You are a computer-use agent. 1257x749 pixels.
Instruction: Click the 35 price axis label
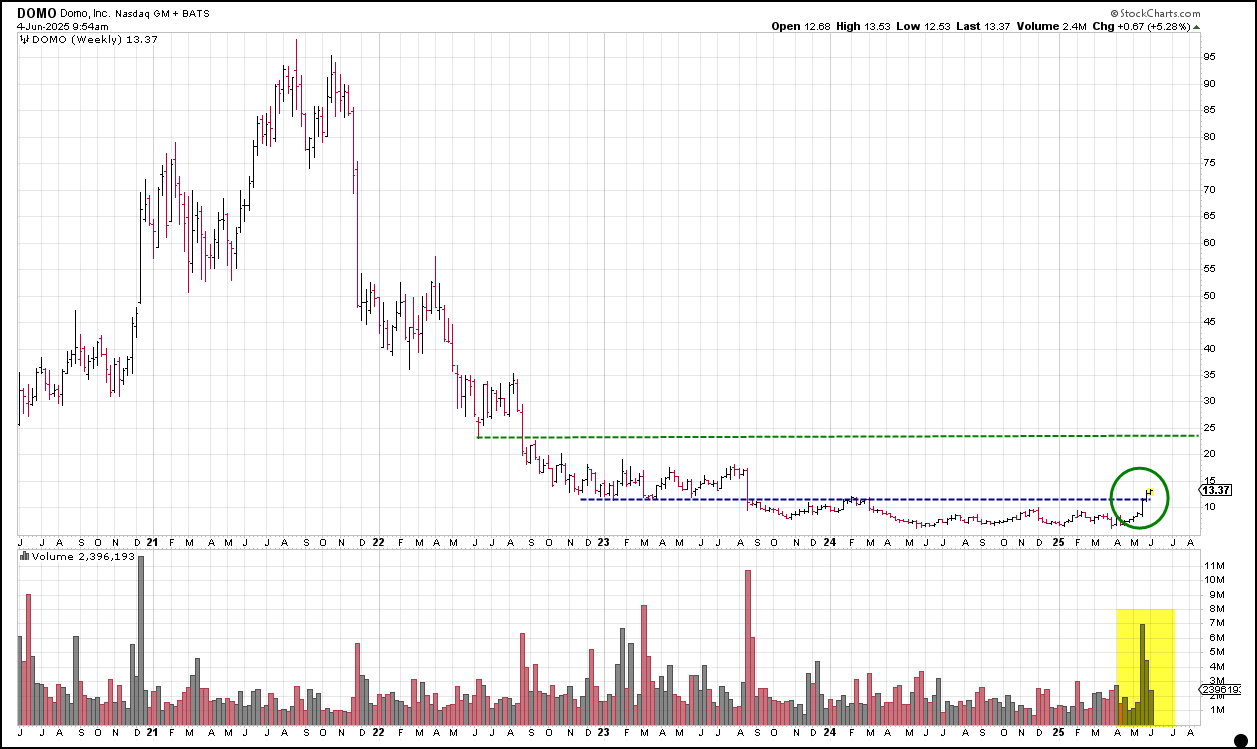pos(1209,375)
